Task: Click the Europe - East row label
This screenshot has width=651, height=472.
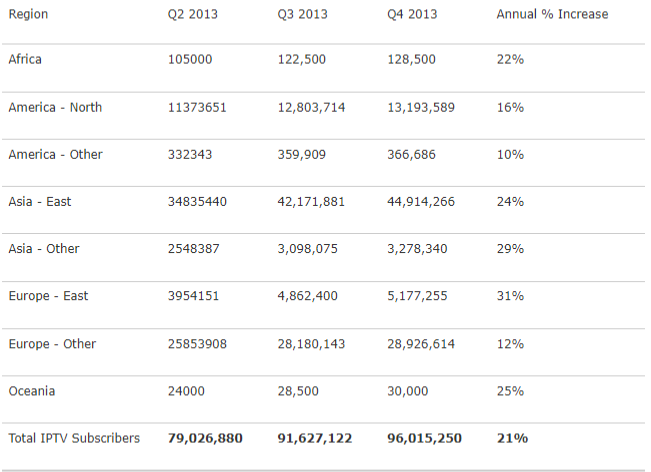Action: point(48,296)
